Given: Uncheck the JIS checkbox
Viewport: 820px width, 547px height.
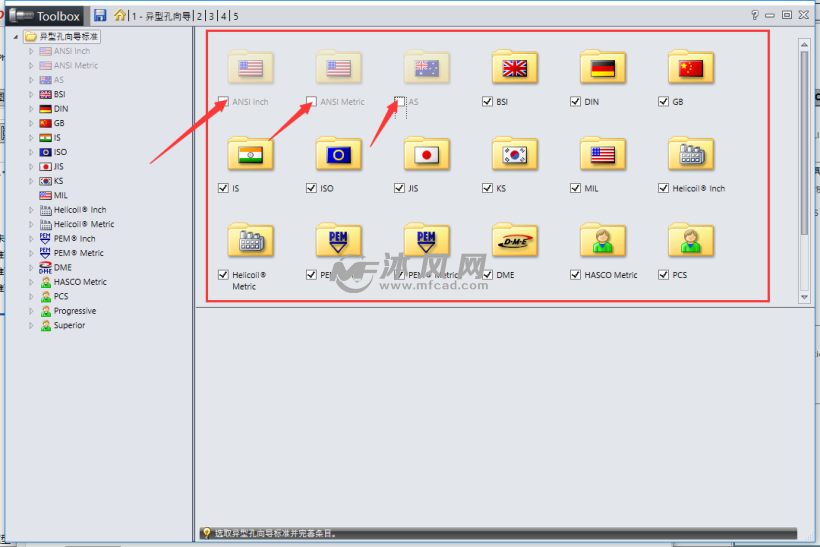Looking at the screenshot, I should click(x=400, y=188).
